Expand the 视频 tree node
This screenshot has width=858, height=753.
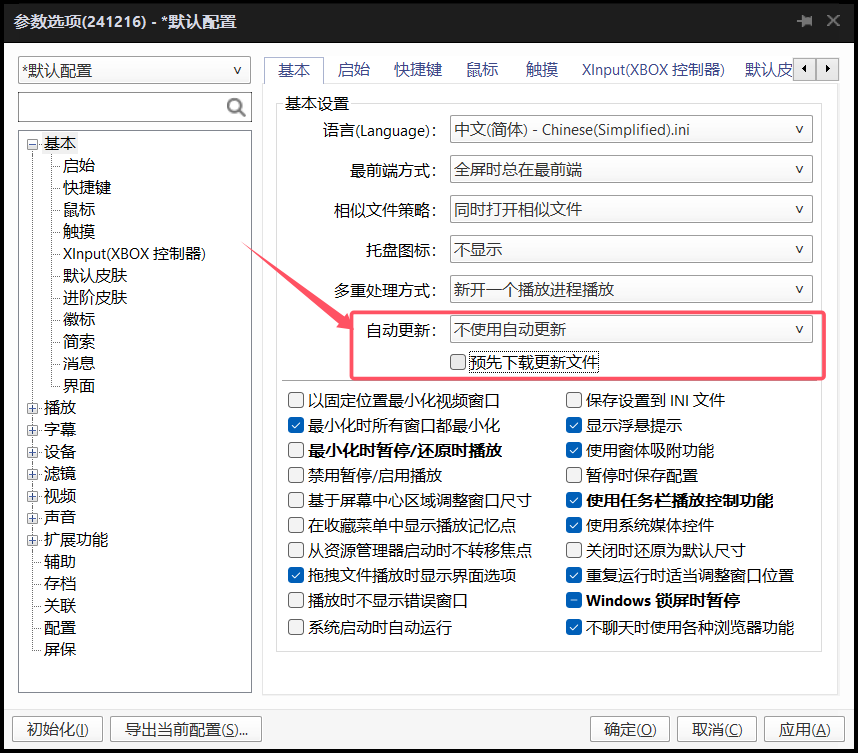point(33,496)
